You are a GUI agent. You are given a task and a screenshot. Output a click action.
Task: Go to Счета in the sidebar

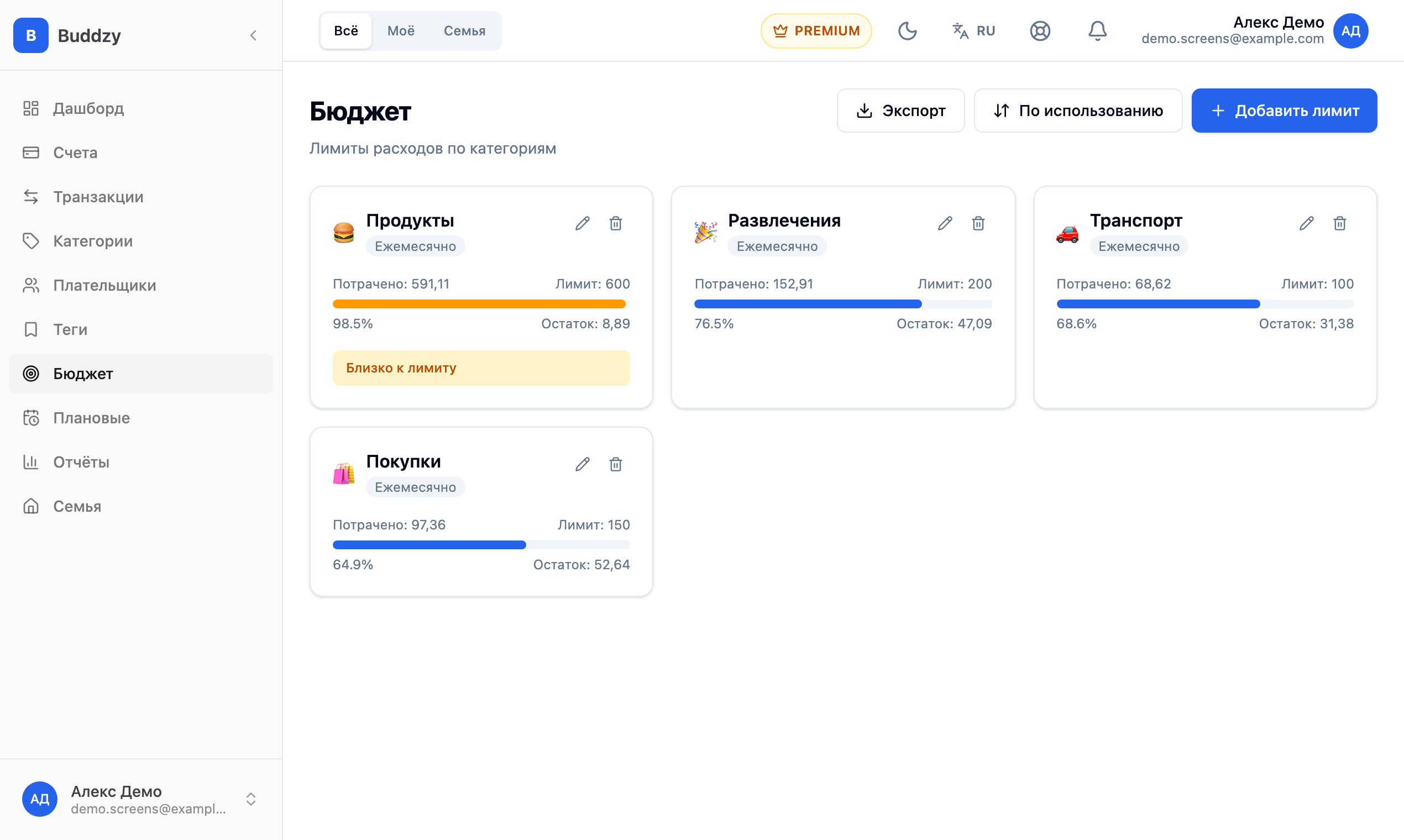click(x=141, y=153)
